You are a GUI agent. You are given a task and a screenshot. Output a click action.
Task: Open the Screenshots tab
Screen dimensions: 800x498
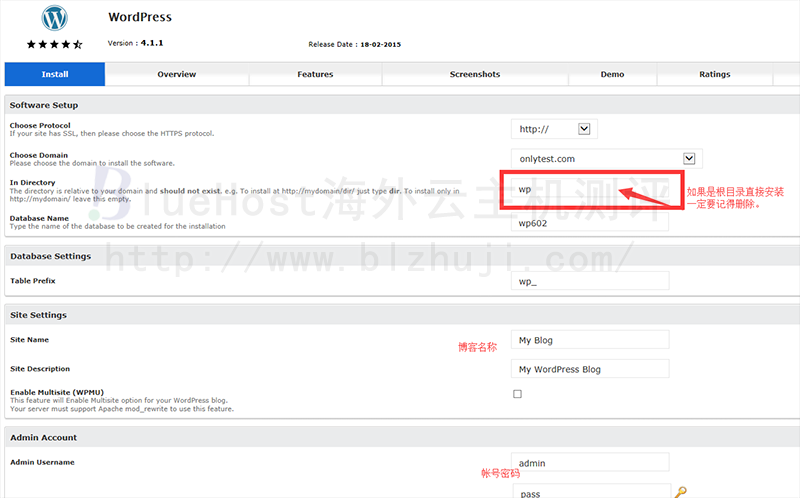pyautogui.click(x=475, y=74)
